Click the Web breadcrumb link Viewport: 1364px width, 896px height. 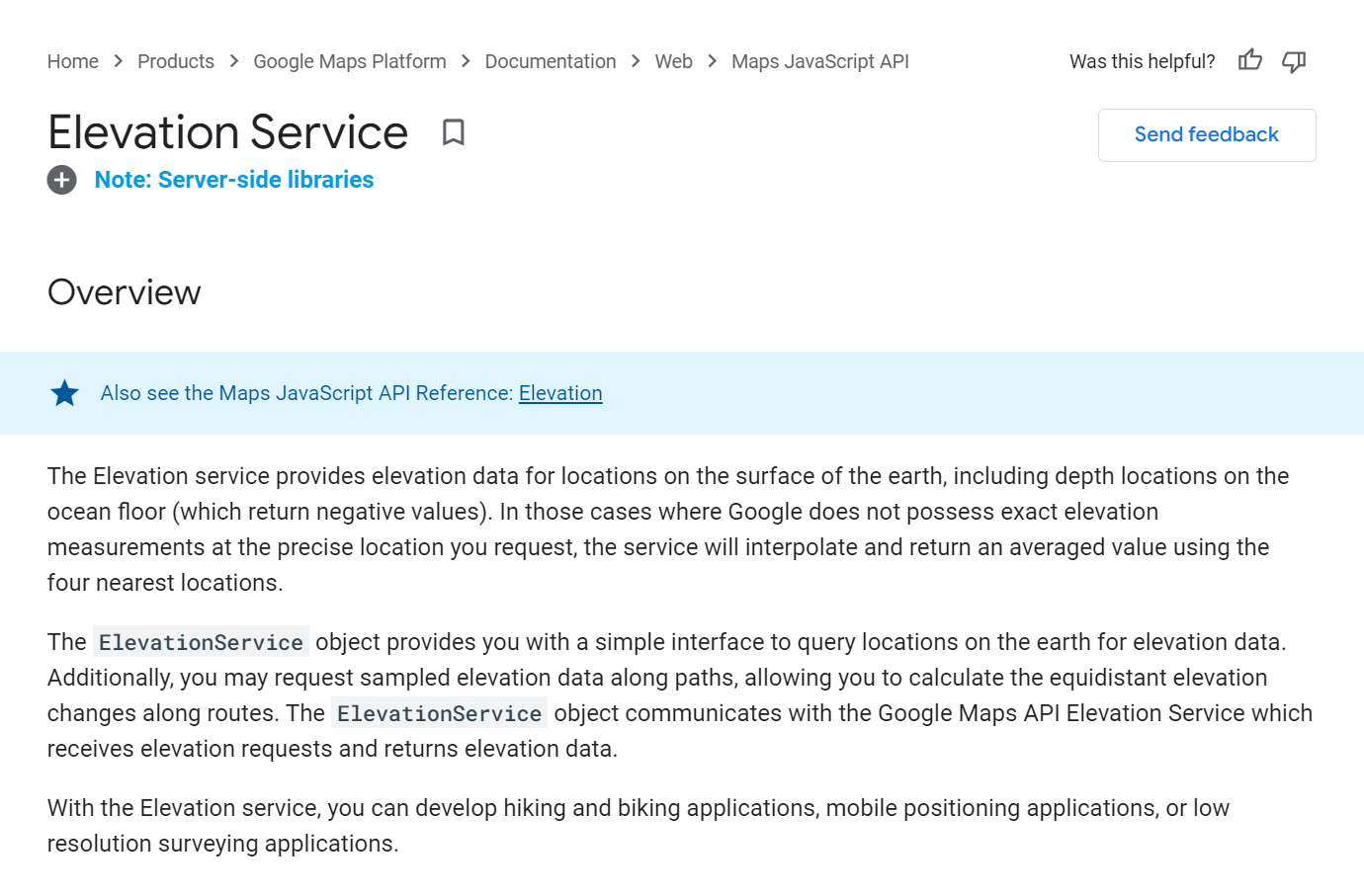click(673, 61)
